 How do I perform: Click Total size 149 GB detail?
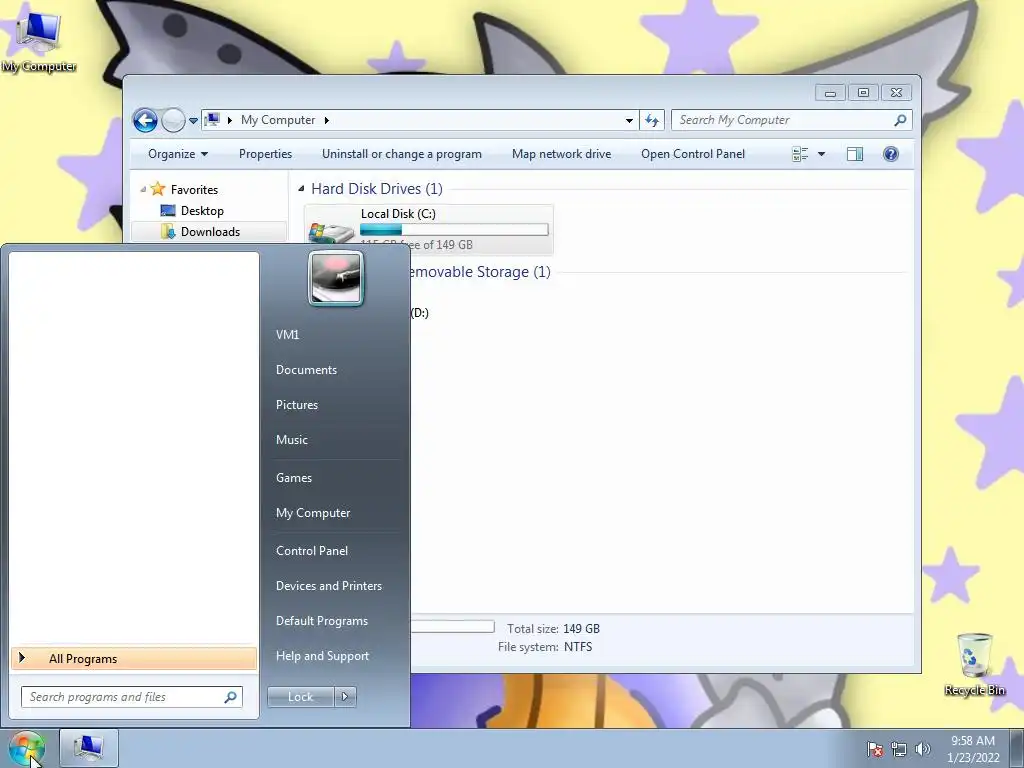tap(553, 629)
